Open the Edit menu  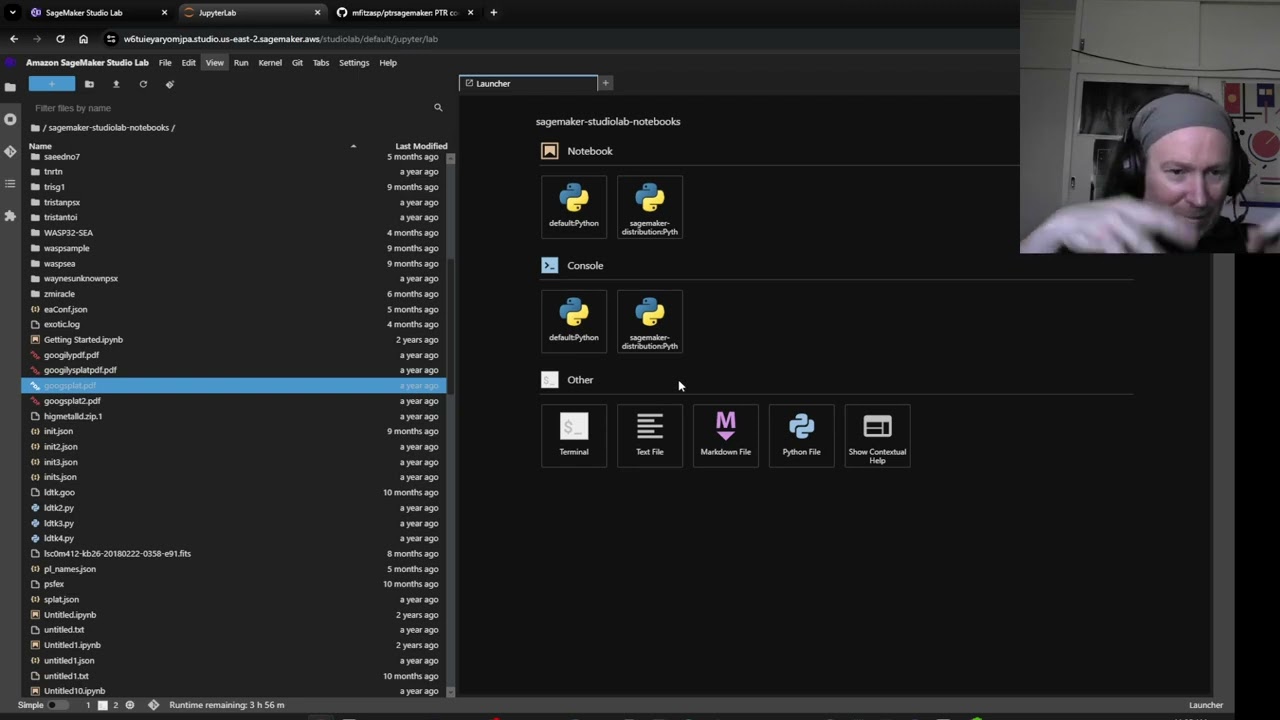click(188, 63)
